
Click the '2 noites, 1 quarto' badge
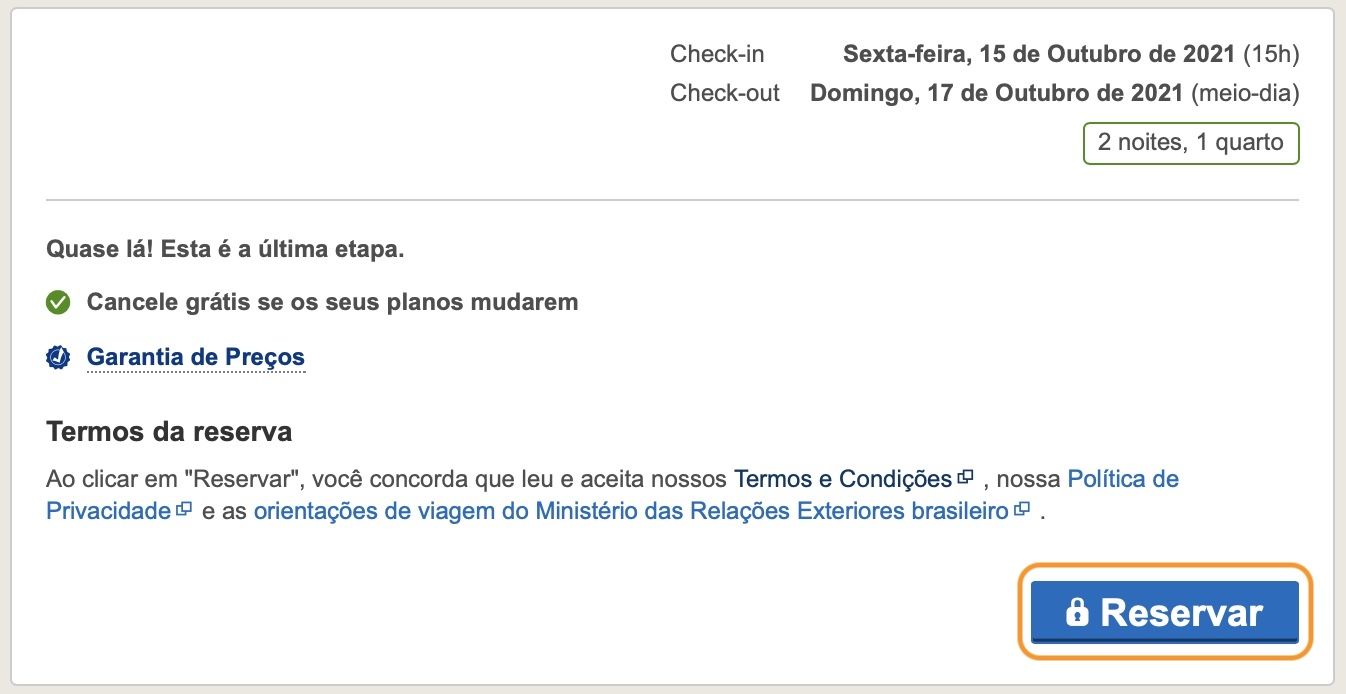[1191, 143]
